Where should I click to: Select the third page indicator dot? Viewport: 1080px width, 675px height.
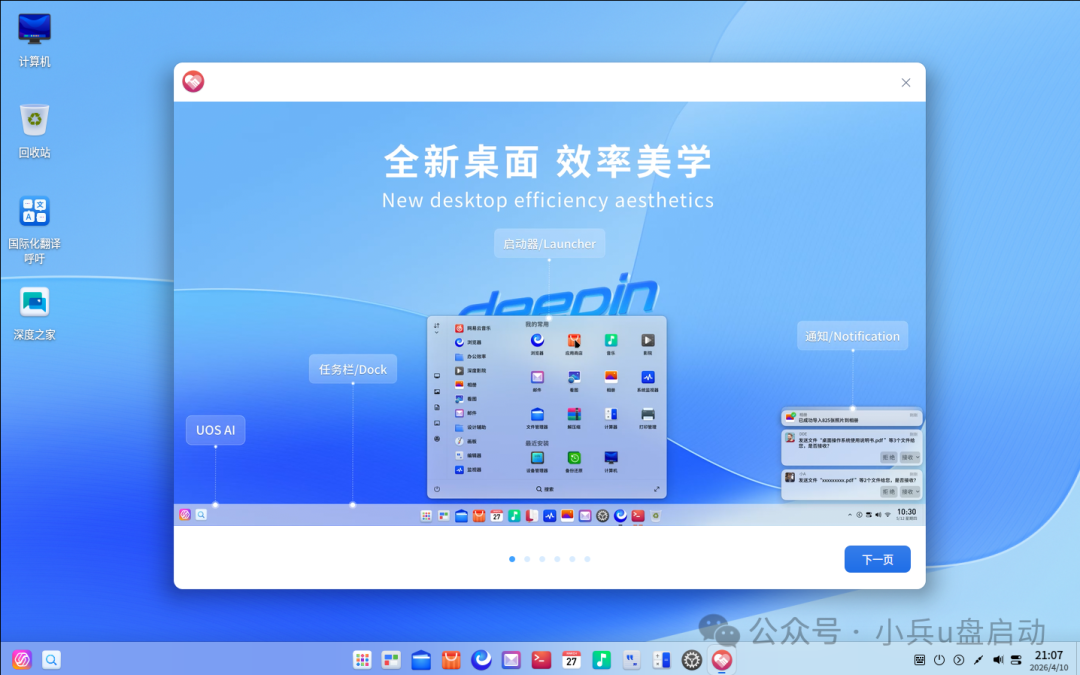pyautogui.click(x=542, y=559)
